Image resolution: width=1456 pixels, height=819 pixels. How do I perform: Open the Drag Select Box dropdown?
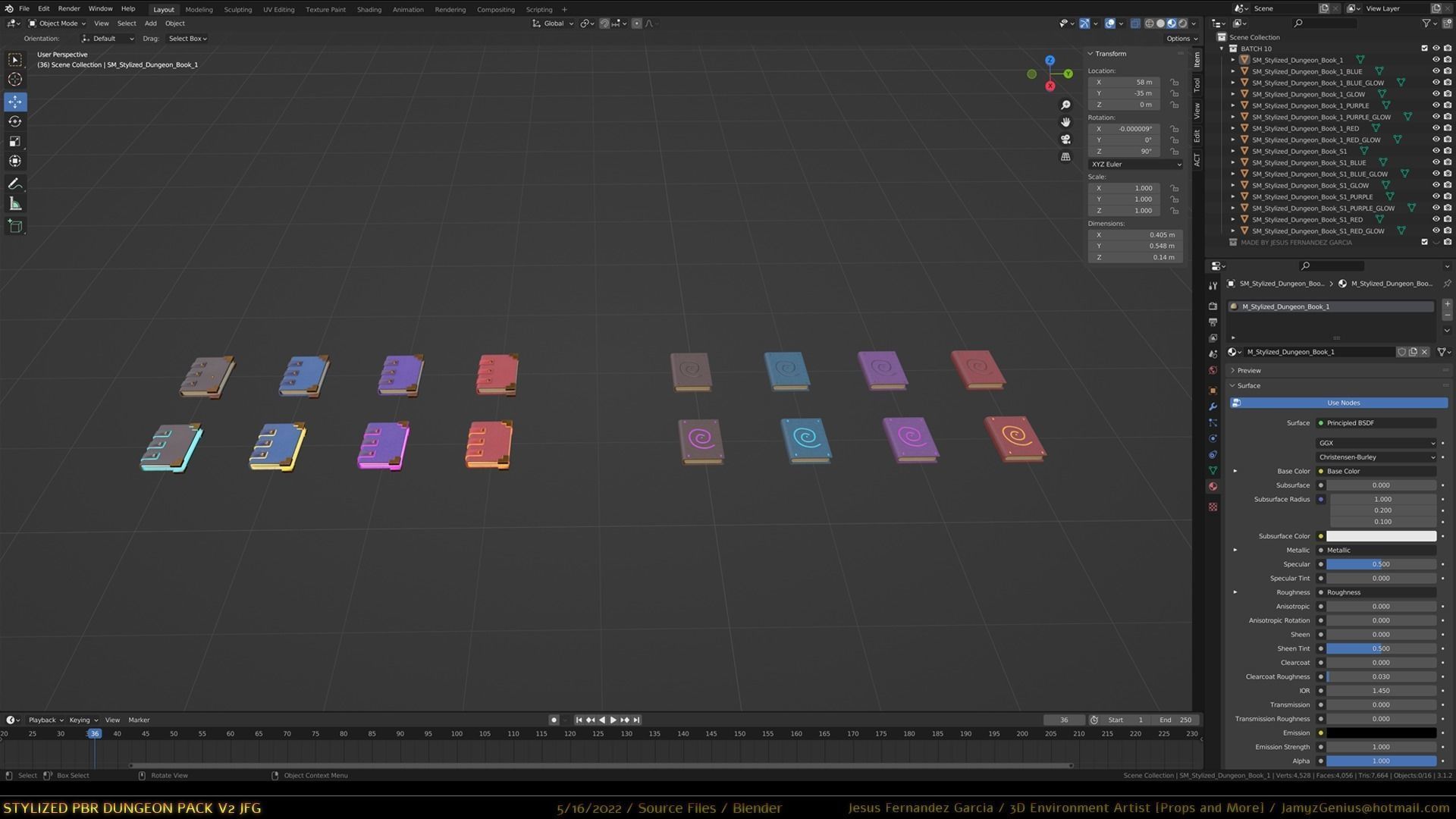pos(187,39)
